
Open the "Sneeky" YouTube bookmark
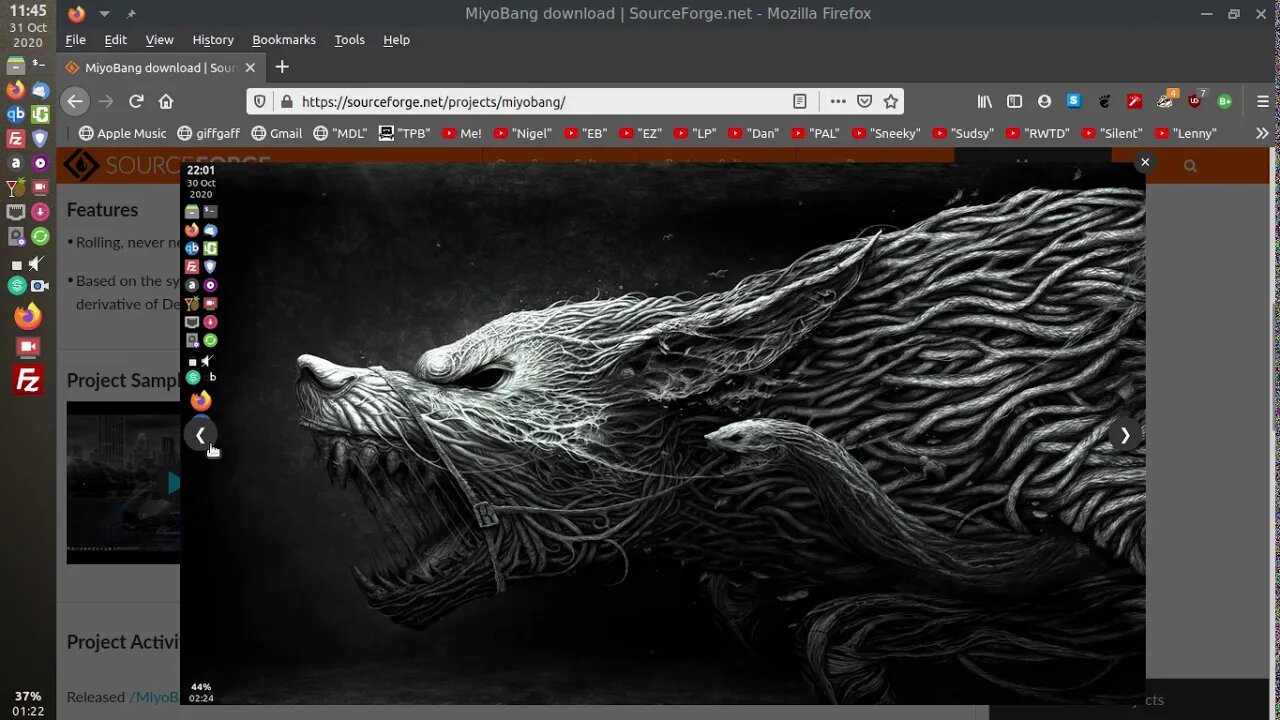pos(887,133)
